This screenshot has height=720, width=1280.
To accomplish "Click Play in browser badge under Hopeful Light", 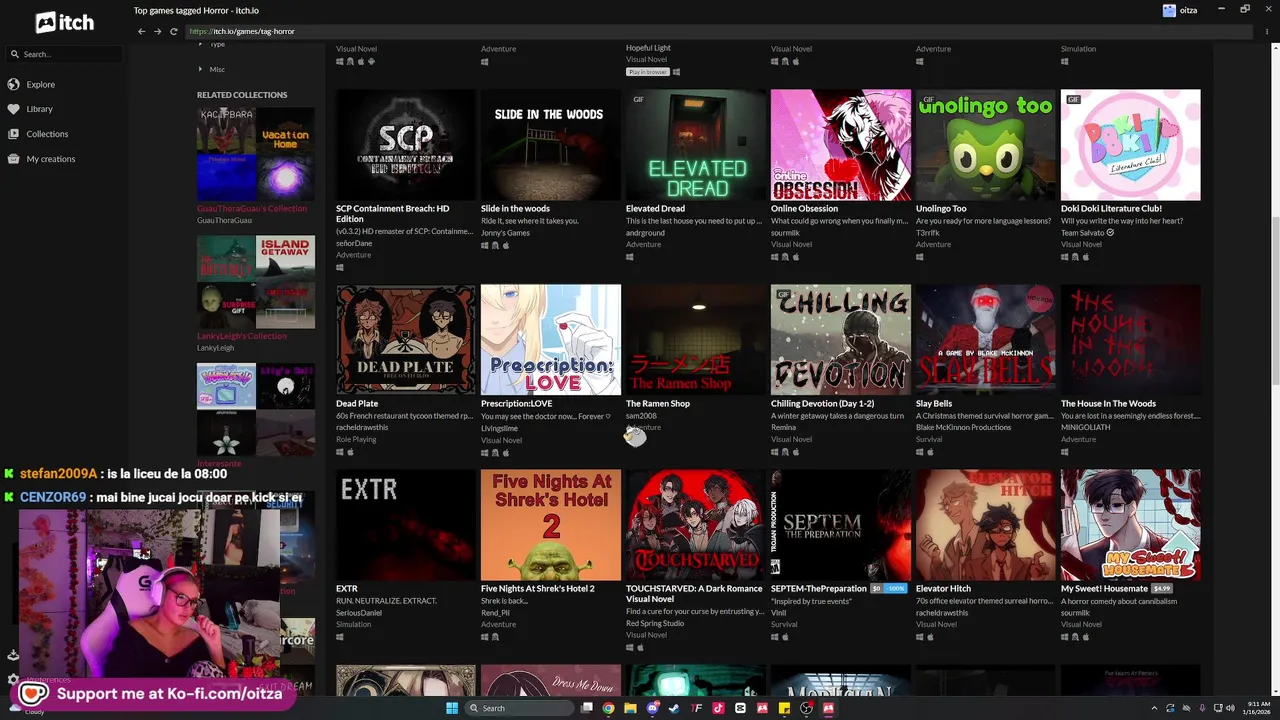I will tap(647, 72).
